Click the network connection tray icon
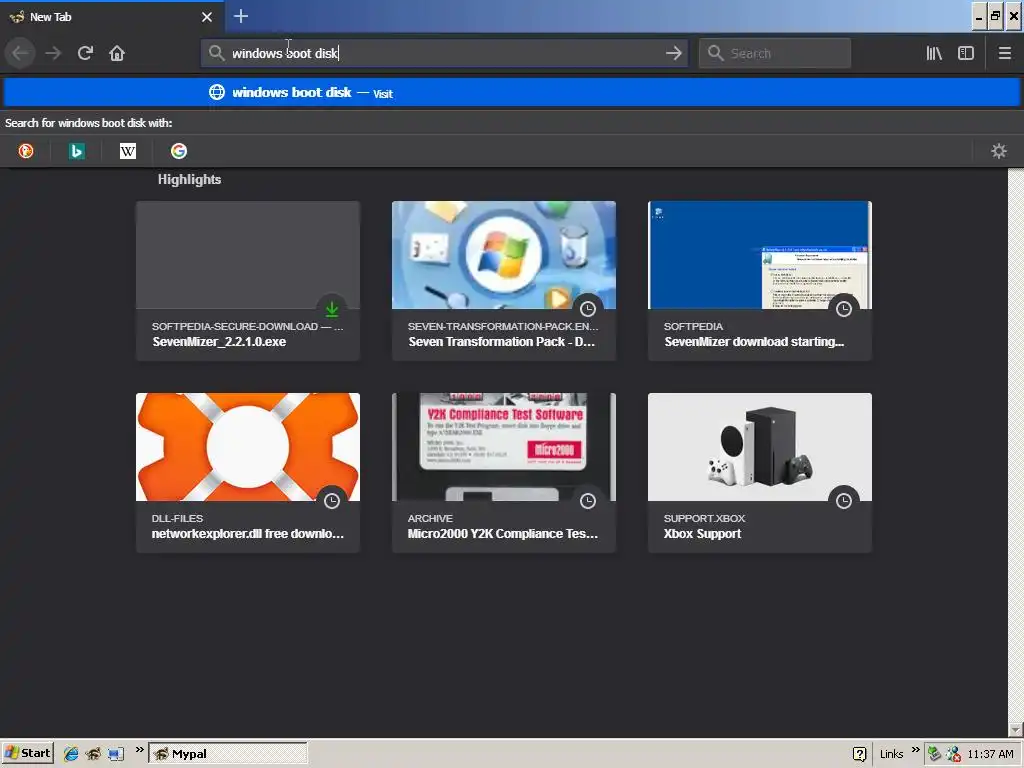The width and height of the screenshot is (1024, 768). (x=953, y=754)
